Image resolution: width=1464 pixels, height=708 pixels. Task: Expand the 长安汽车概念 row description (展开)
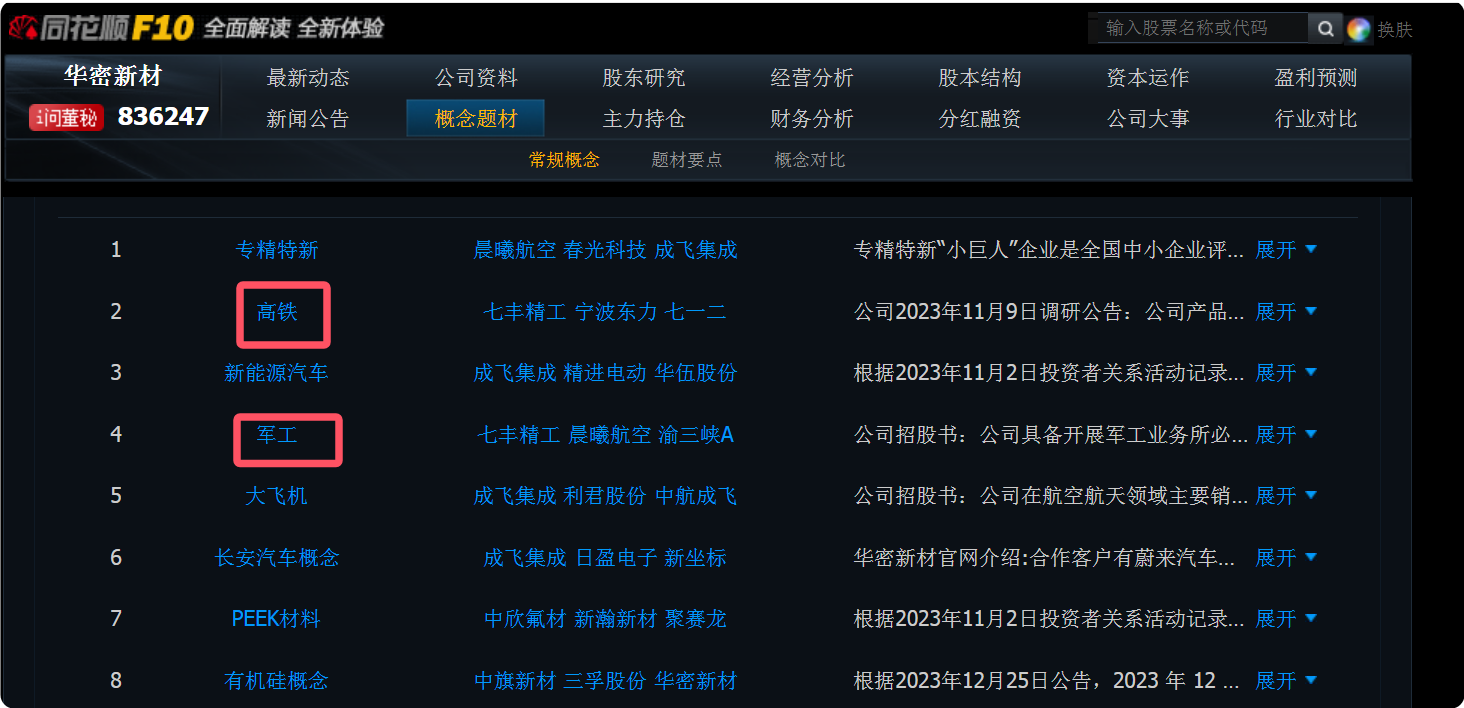(1286, 558)
